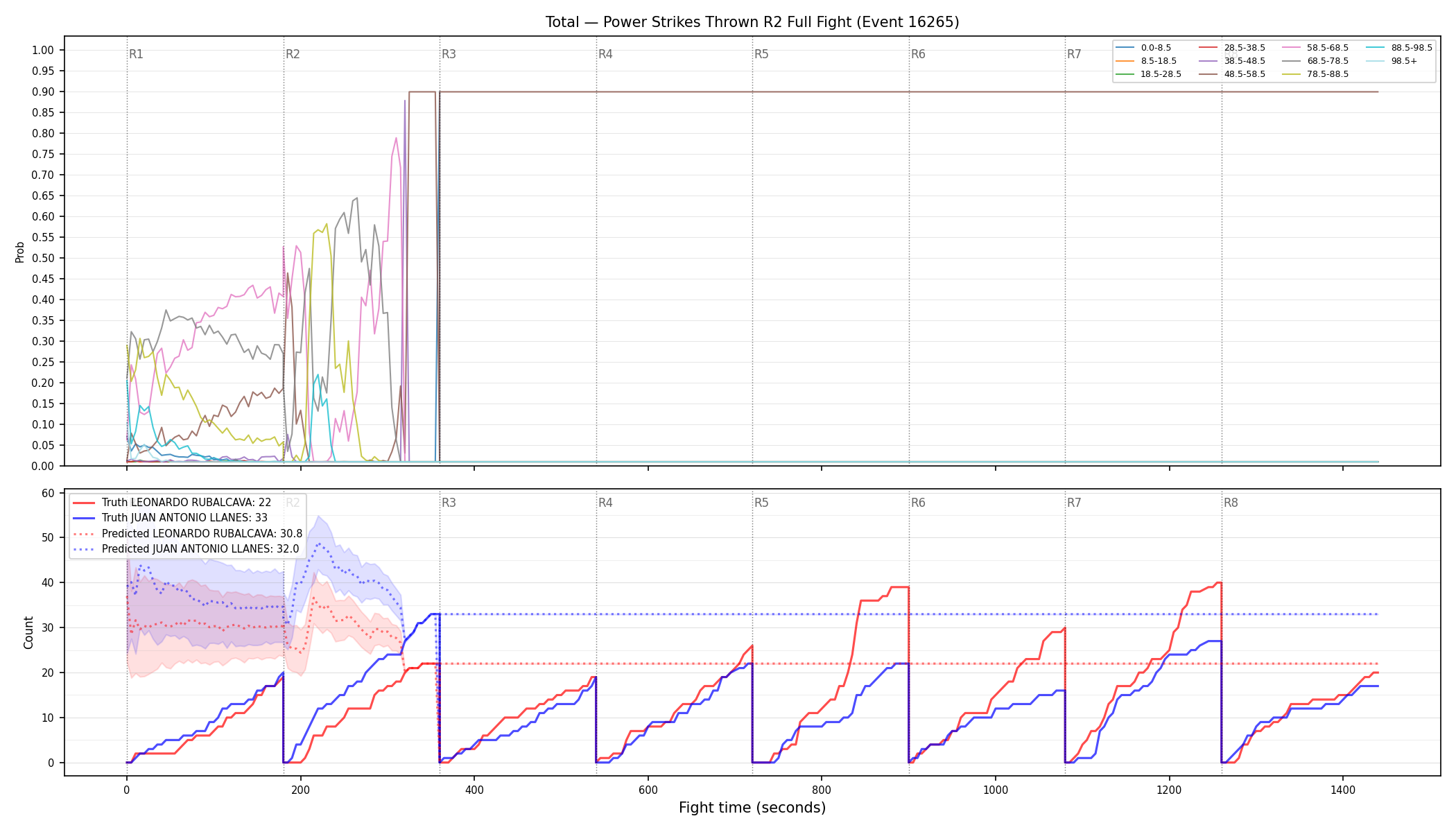Click Predicted JUAN ANTONIO LLANES 32.0 entry
Viewport: 1456px width, 832px height.
[x=186, y=549]
